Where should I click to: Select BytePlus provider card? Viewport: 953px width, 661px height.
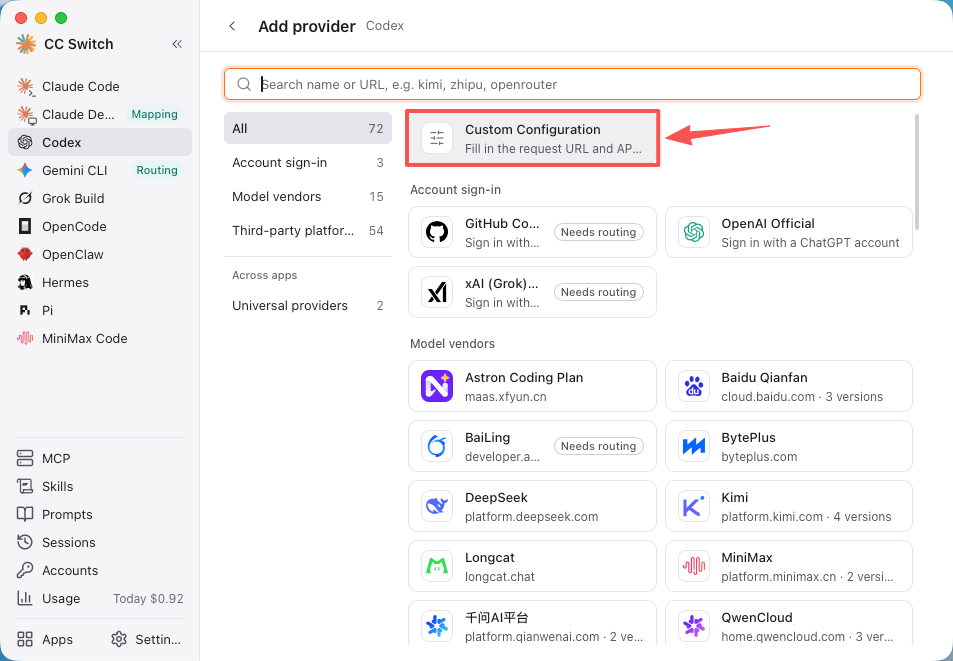click(x=789, y=446)
